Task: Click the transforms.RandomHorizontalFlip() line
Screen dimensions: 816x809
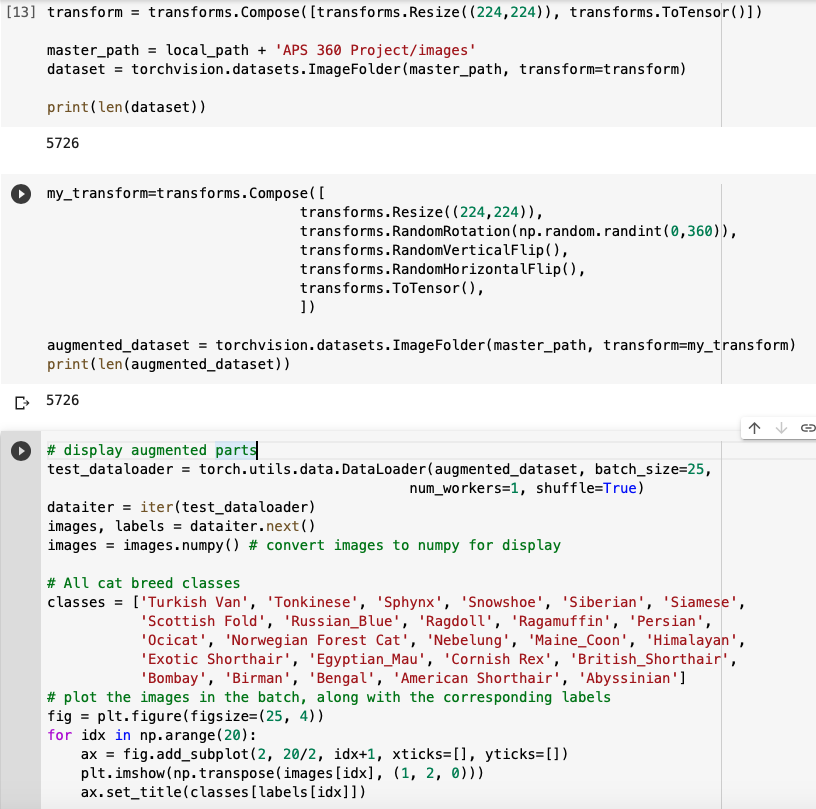Action: (442, 269)
